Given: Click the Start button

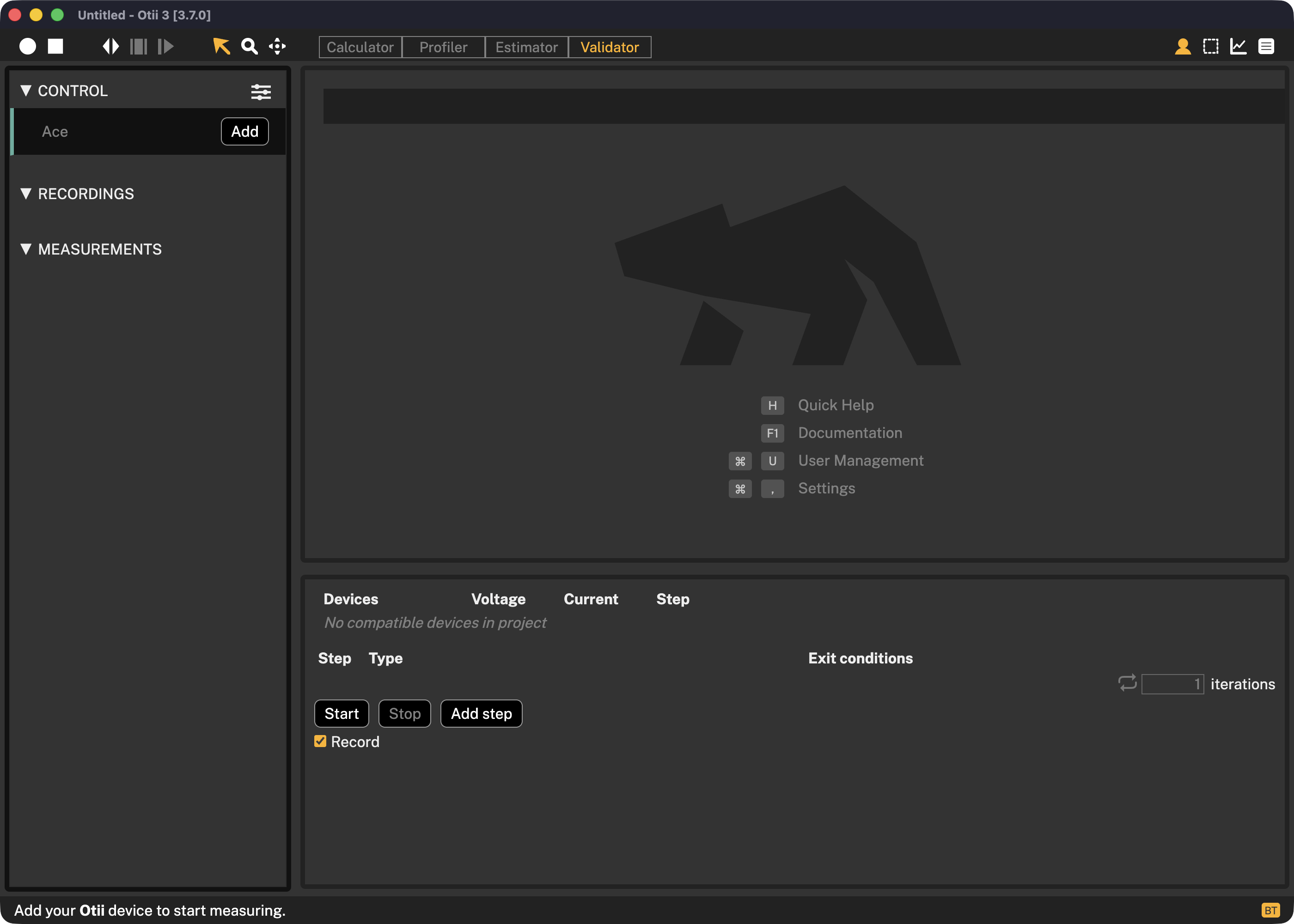Looking at the screenshot, I should [x=342, y=713].
